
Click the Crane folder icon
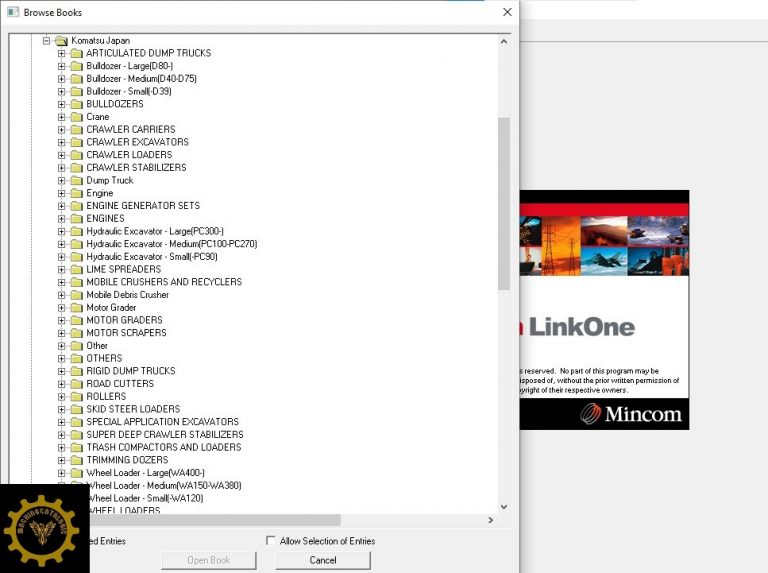pos(76,117)
